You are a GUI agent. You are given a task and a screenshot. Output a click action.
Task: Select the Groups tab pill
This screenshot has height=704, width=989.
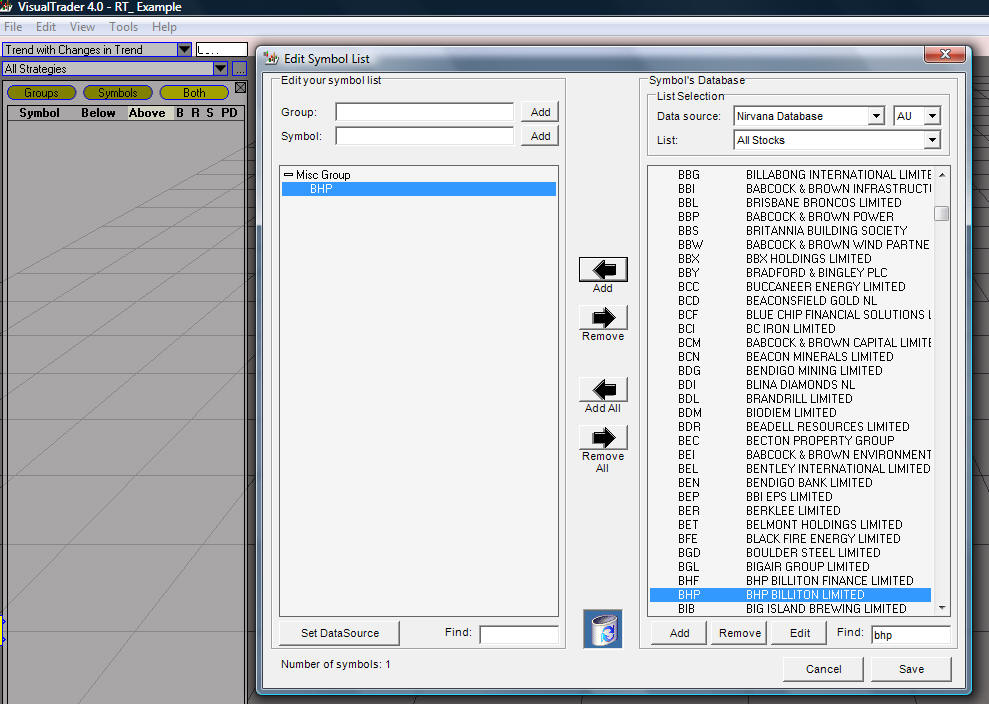pos(42,93)
